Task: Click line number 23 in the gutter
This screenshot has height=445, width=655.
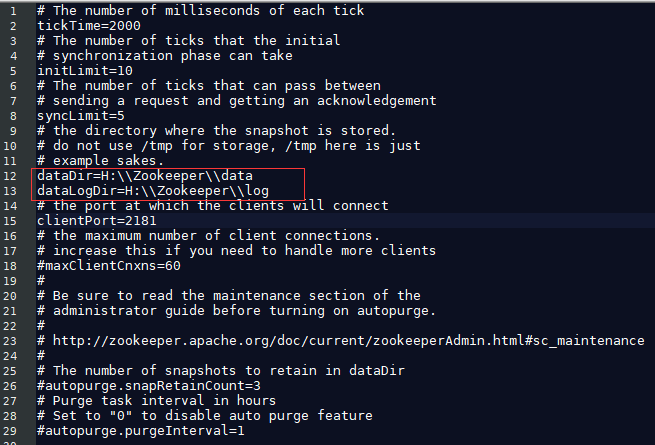Action: 10,341
